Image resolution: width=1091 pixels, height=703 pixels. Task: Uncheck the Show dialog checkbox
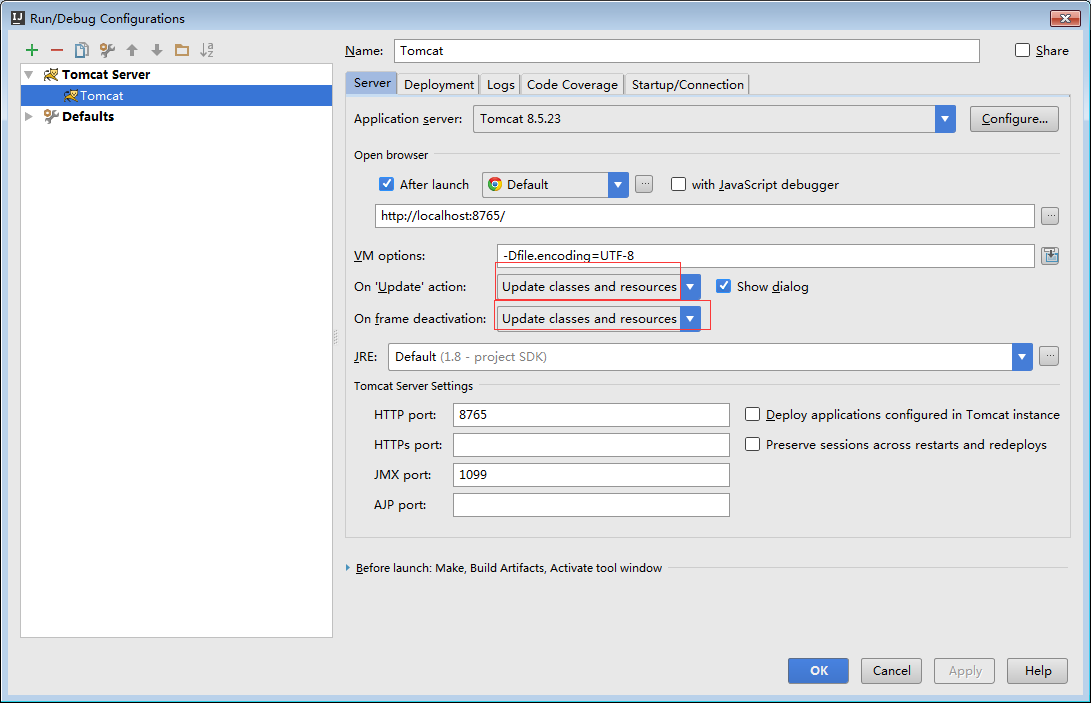click(724, 286)
